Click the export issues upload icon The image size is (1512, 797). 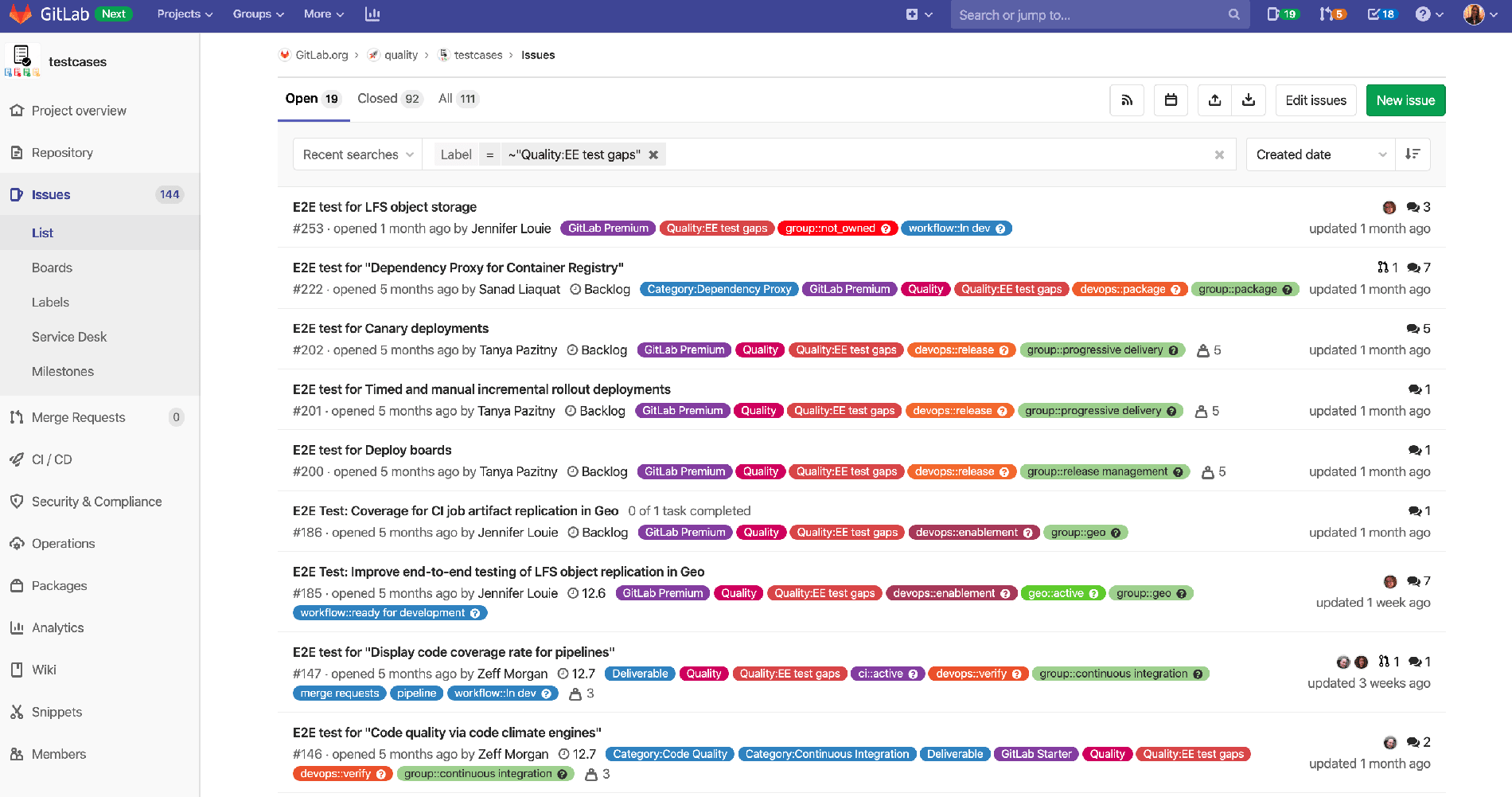tap(1214, 100)
